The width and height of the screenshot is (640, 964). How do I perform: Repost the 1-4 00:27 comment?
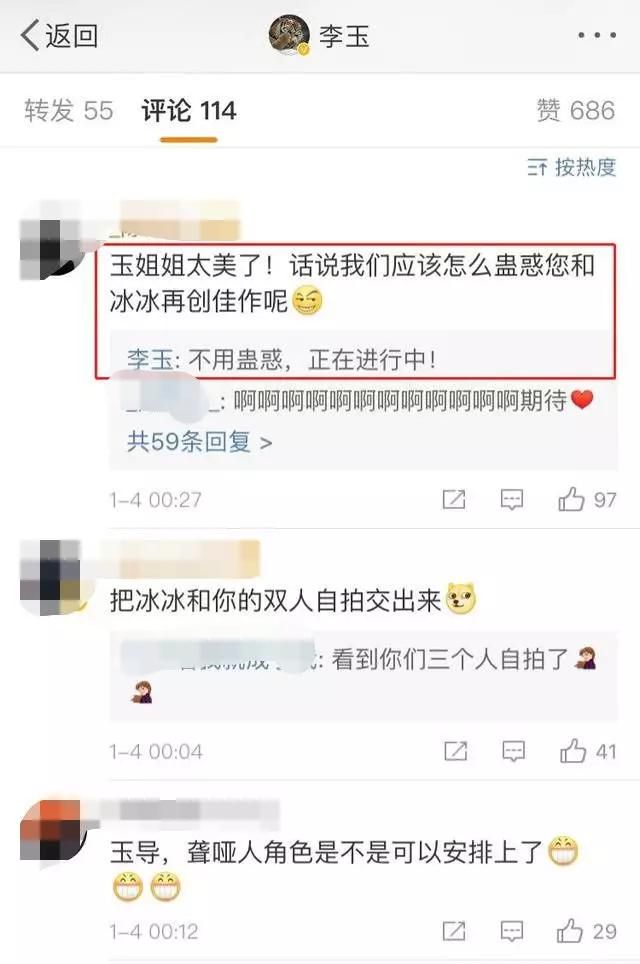(454, 499)
